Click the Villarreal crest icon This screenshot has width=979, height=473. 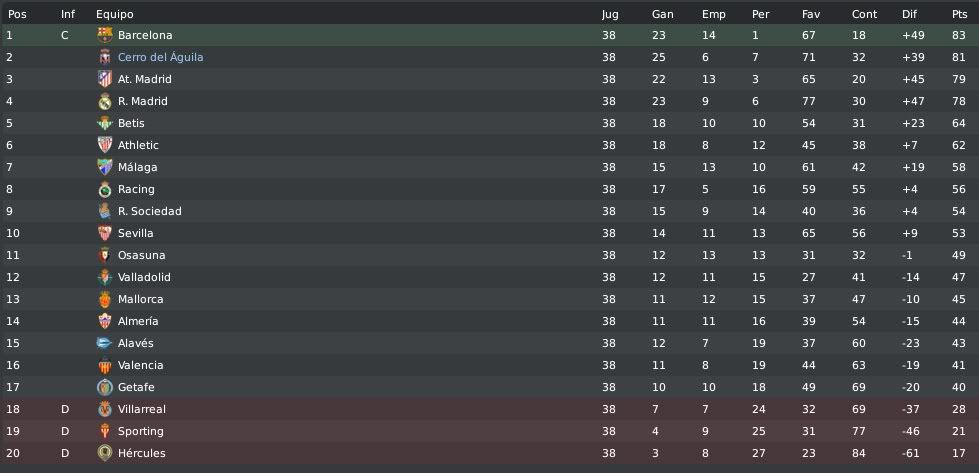pyautogui.click(x=105, y=409)
